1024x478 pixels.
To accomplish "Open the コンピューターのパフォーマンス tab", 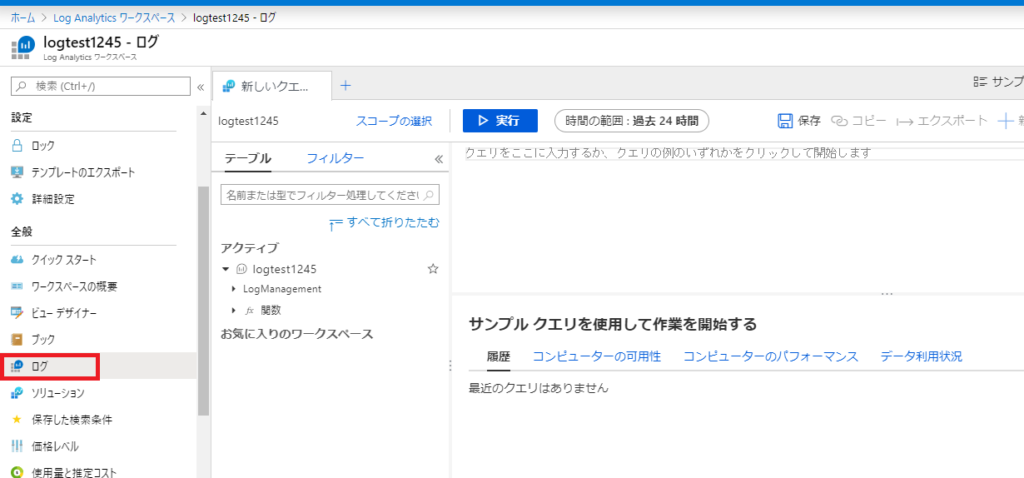I will (771, 357).
